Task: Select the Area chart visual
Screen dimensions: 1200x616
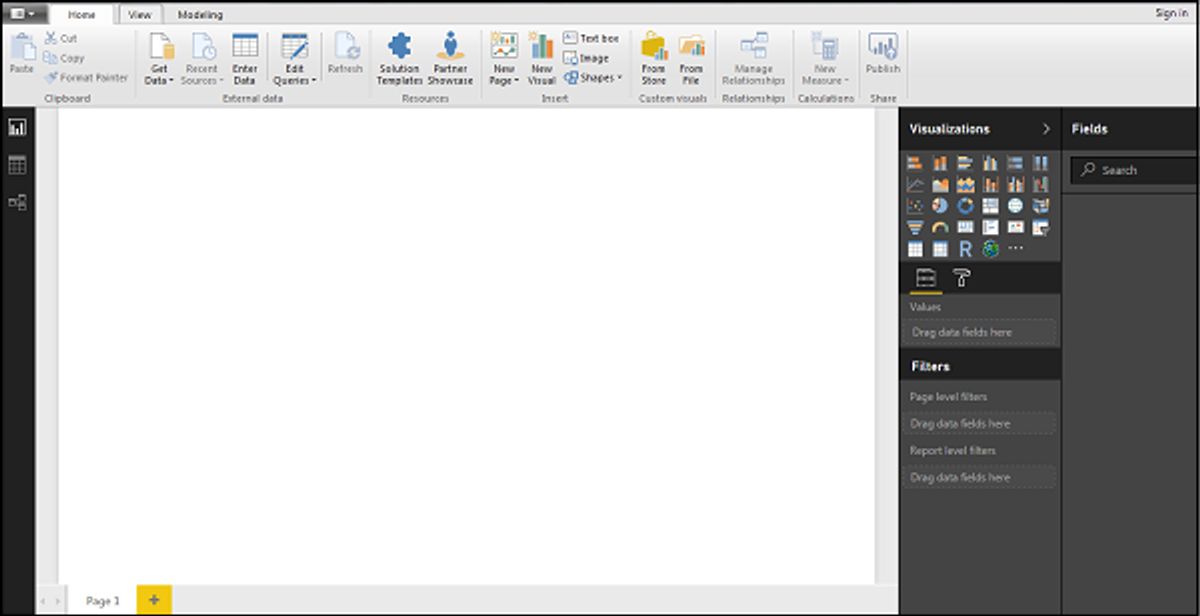Action: coord(940,184)
